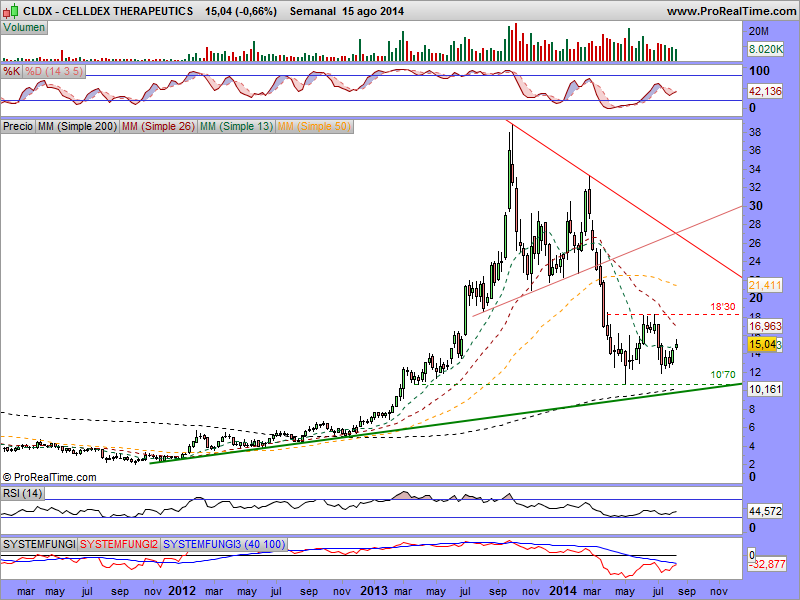Click the 2014 year label on time axis
Image resolution: width=800 pixels, height=600 pixels.
coord(563,591)
